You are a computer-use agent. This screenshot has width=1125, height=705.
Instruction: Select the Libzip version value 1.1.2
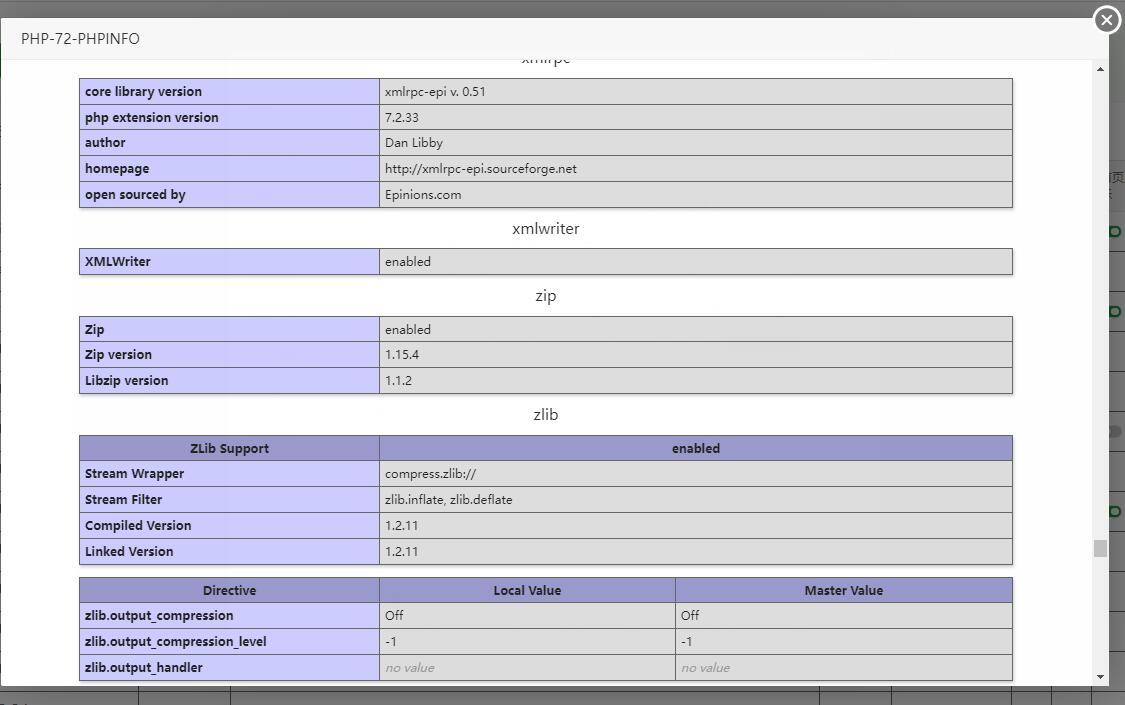click(398, 381)
